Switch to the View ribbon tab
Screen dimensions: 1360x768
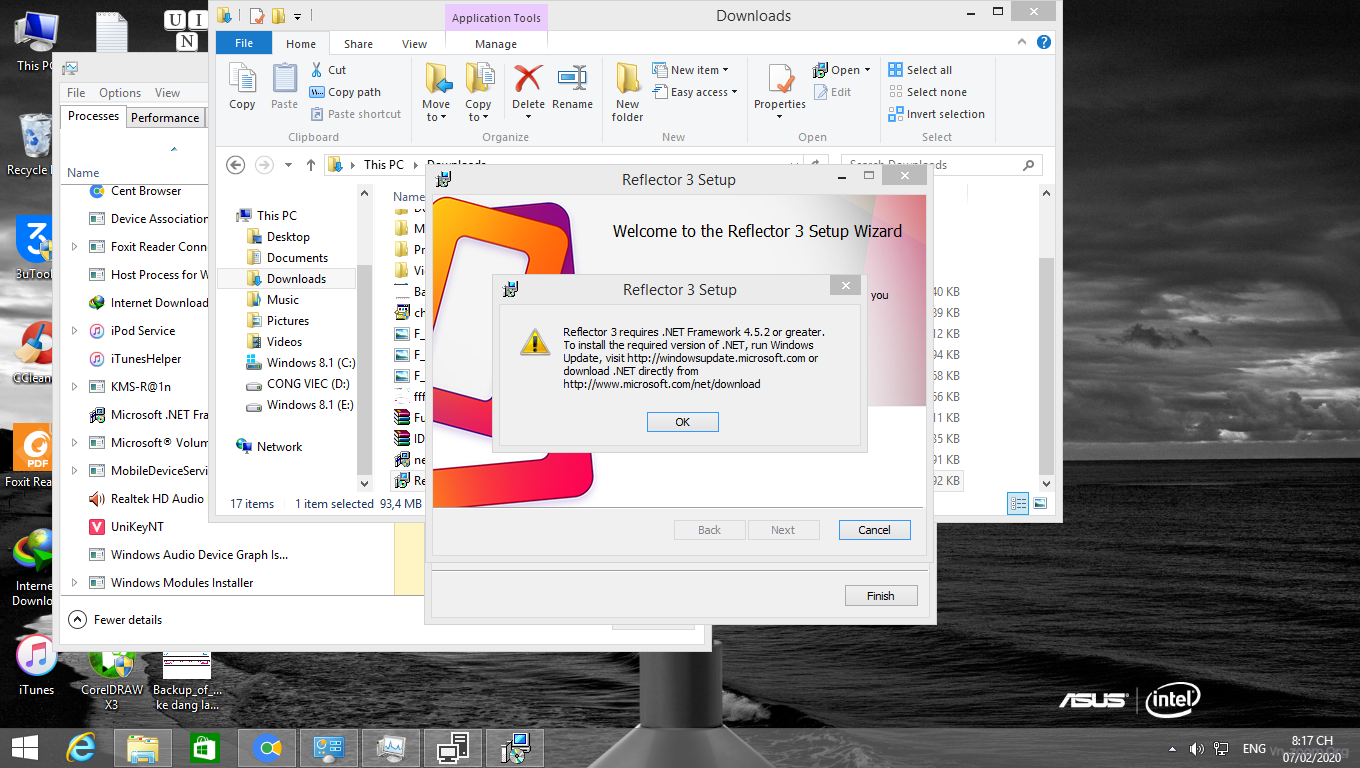coord(414,44)
